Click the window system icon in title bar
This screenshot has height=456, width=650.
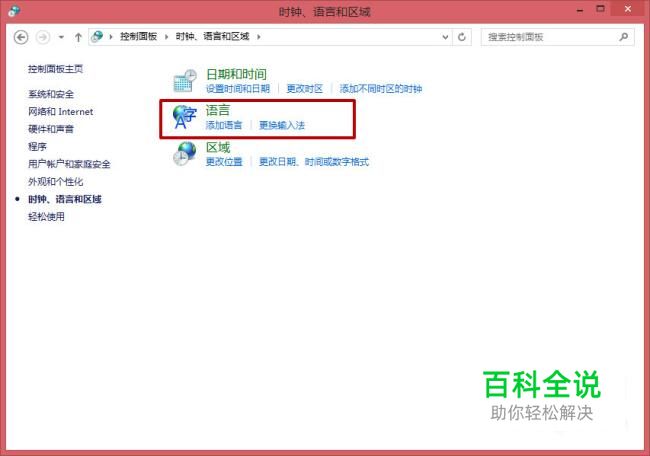14,11
